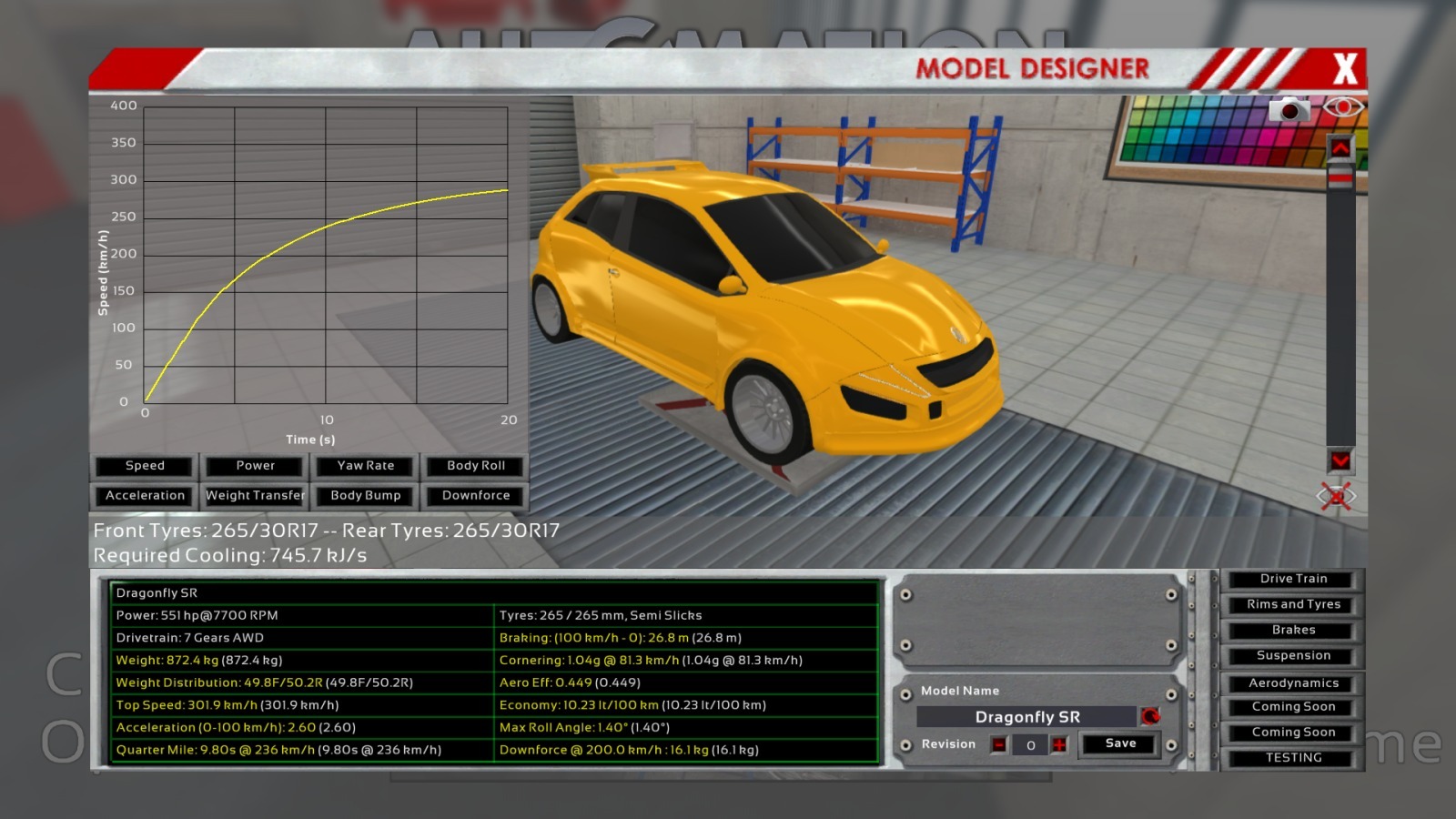Screen dimensions: 1456x819
Task: Show the Power graph
Action: tap(255, 466)
